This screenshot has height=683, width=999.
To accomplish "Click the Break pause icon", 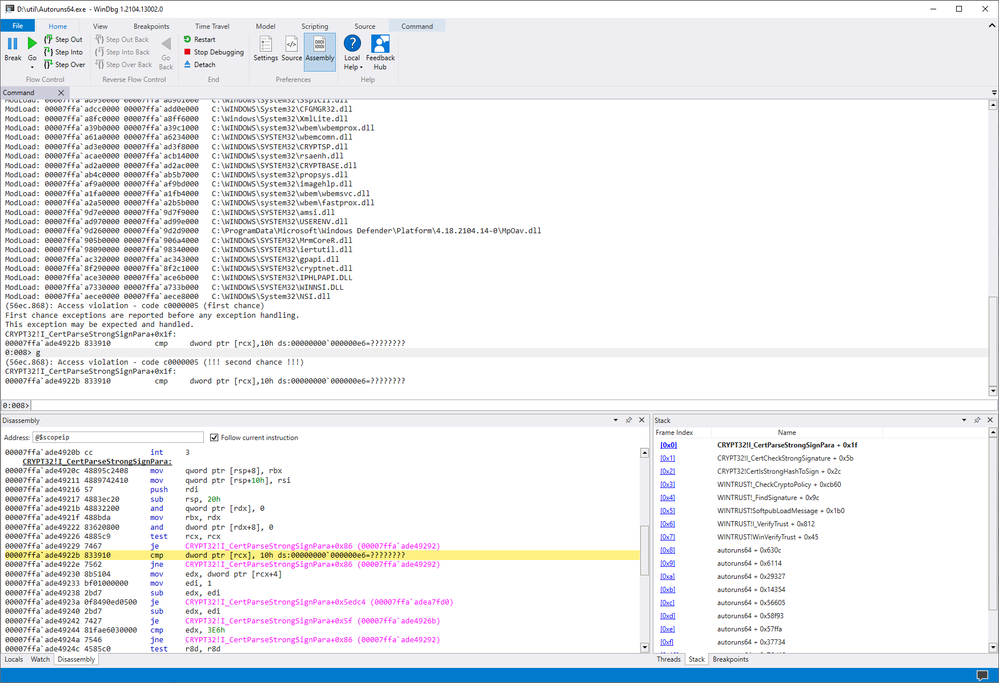I will [13, 43].
